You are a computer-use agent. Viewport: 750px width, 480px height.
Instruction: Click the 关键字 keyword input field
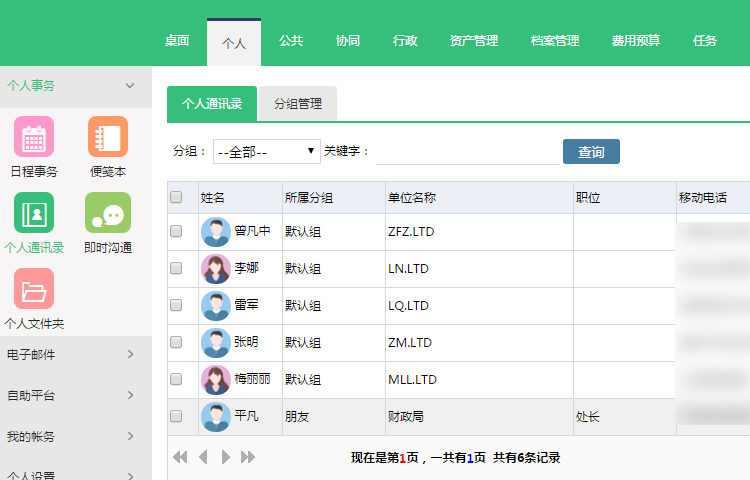tap(465, 152)
